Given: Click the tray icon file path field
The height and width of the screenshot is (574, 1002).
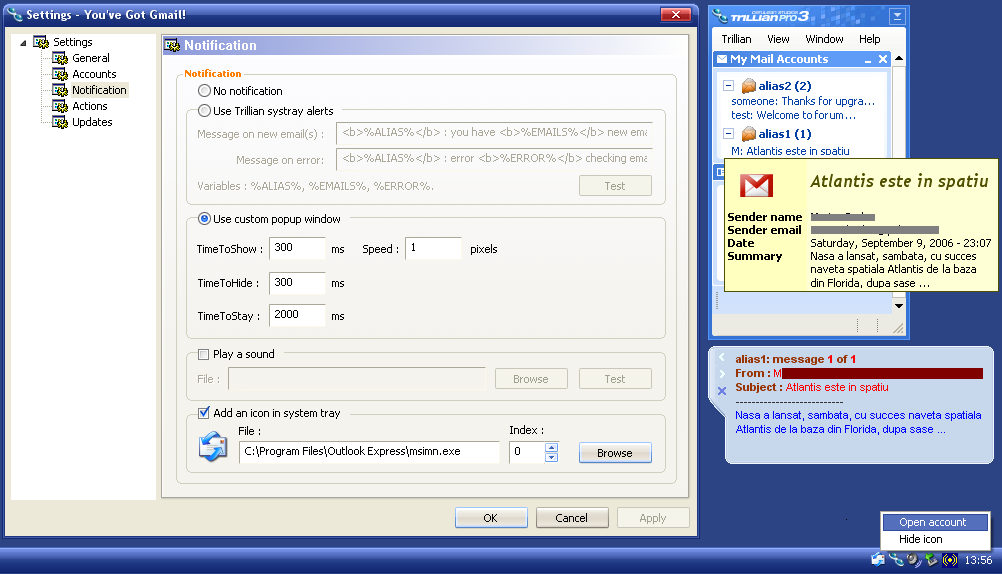Looking at the screenshot, I should coord(369,452).
